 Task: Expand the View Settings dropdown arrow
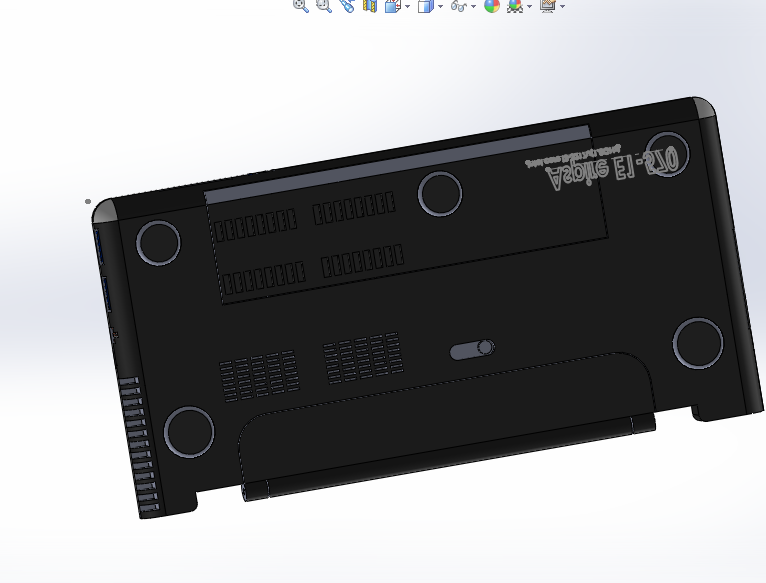[563, 6]
